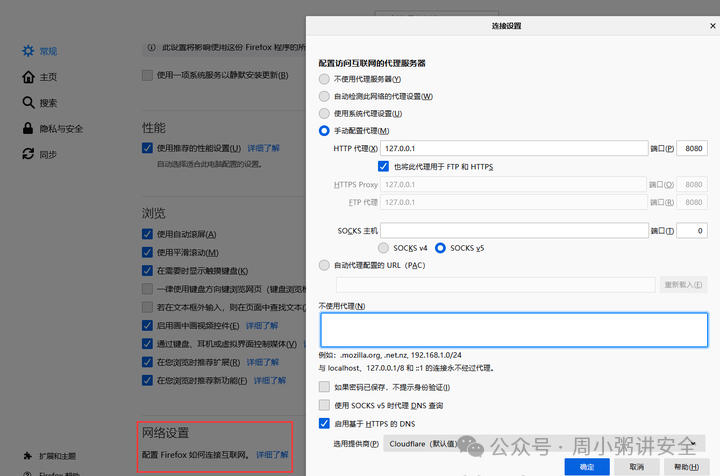
Task: Click the HTTP 代理 address field
Action: tap(514, 148)
